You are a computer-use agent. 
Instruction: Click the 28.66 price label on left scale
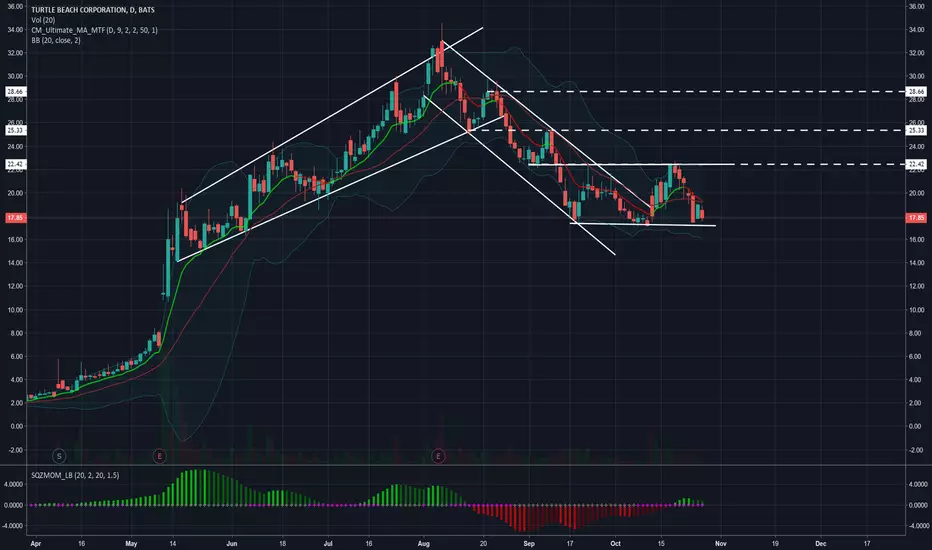(x=15, y=92)
